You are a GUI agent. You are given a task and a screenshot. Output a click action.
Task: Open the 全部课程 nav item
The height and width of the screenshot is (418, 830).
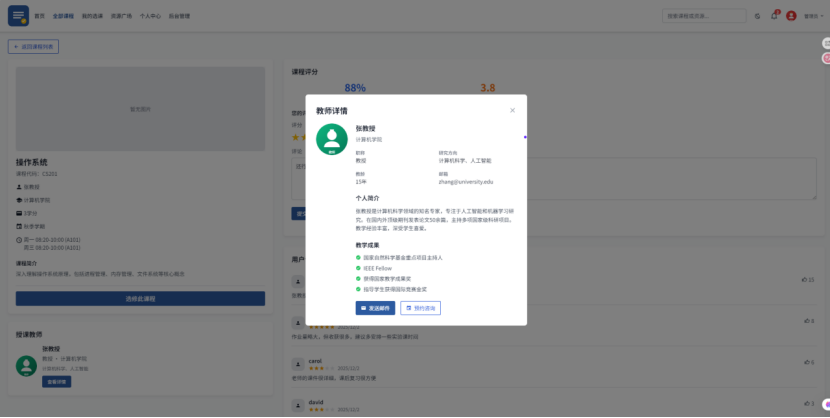click(64, 16)
